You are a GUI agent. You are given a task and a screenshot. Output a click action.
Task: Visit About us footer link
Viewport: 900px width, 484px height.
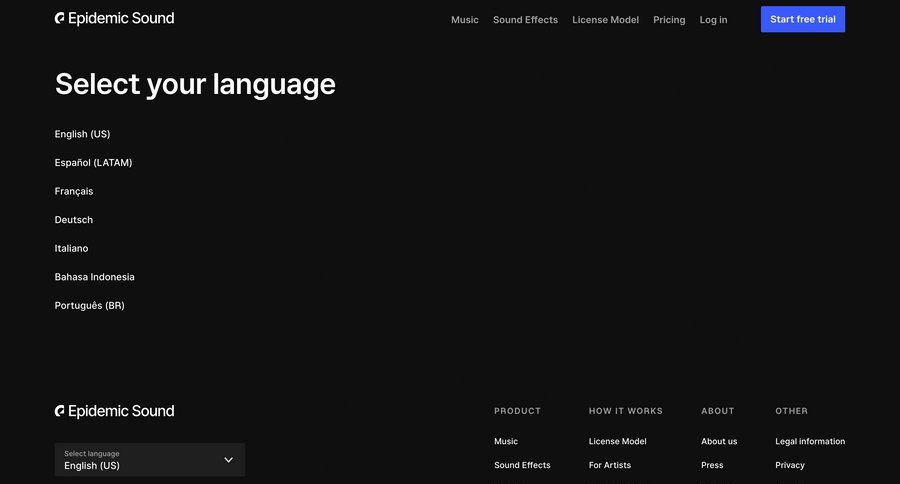[719, 441]
